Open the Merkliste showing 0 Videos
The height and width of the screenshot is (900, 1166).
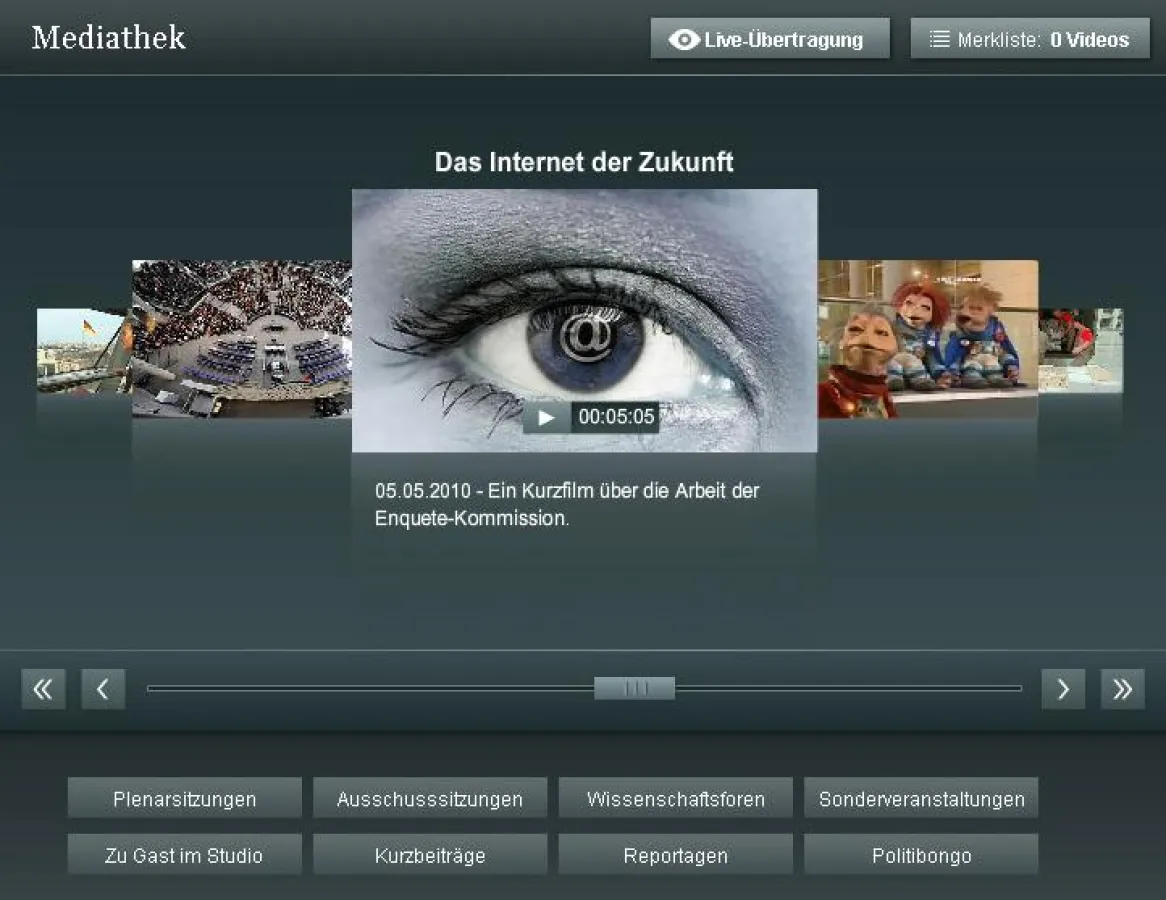[1030, 39]
